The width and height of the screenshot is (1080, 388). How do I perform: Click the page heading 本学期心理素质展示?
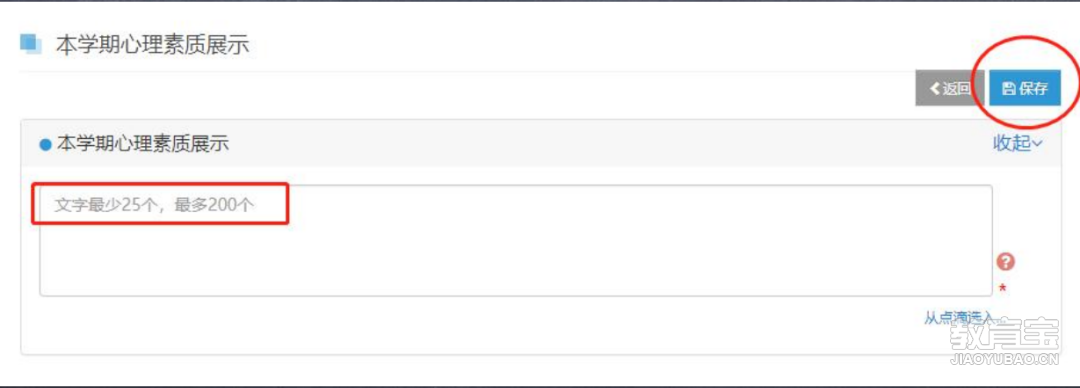pyautogui.click(x=152, y=45)
